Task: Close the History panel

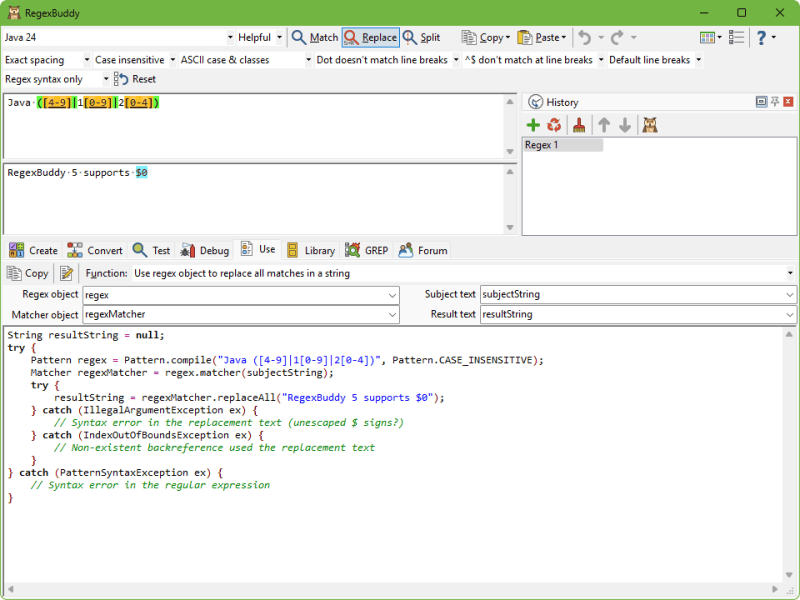Action: pos(788,102)
